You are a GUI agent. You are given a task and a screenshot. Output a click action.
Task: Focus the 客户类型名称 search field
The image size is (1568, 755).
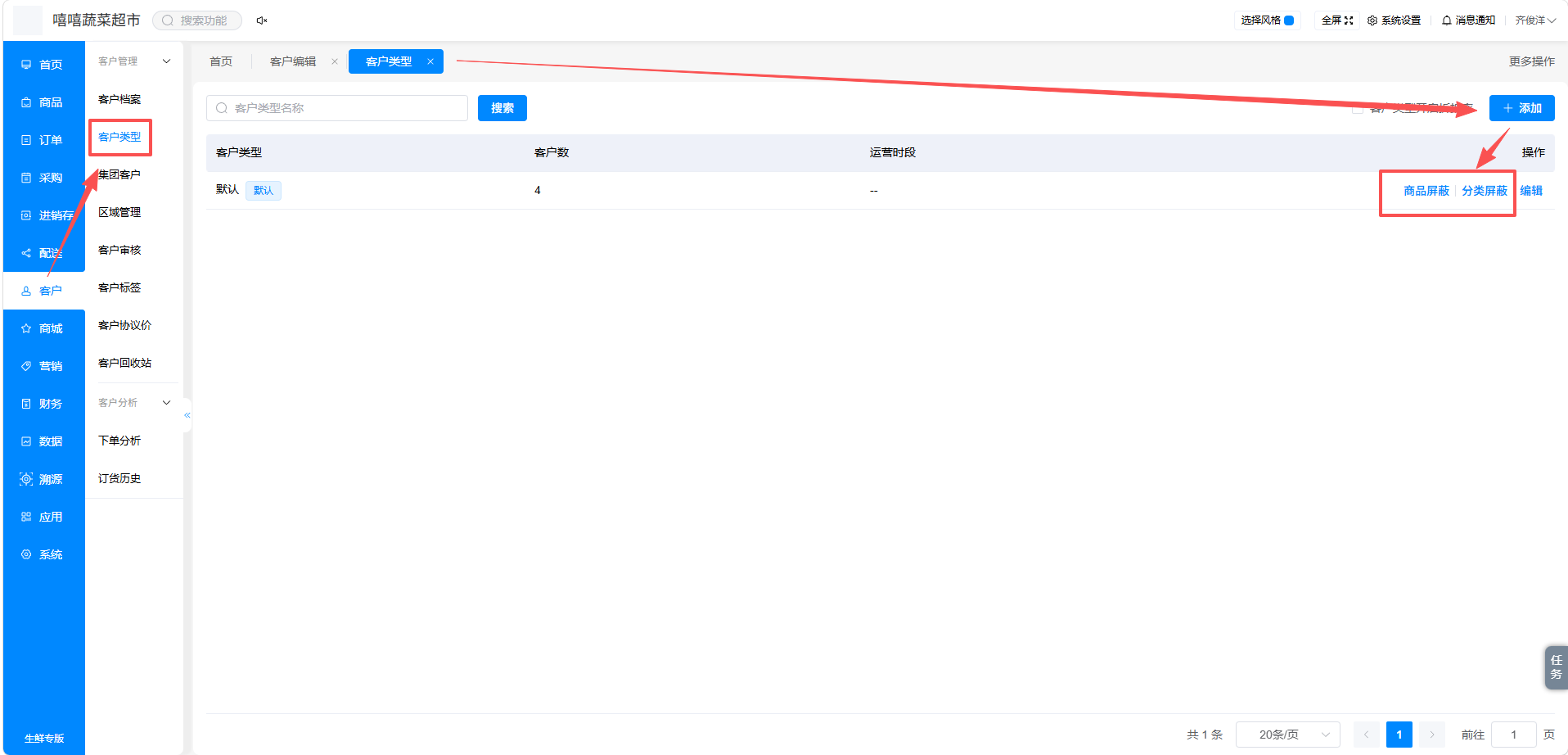(x=337, y=108)
